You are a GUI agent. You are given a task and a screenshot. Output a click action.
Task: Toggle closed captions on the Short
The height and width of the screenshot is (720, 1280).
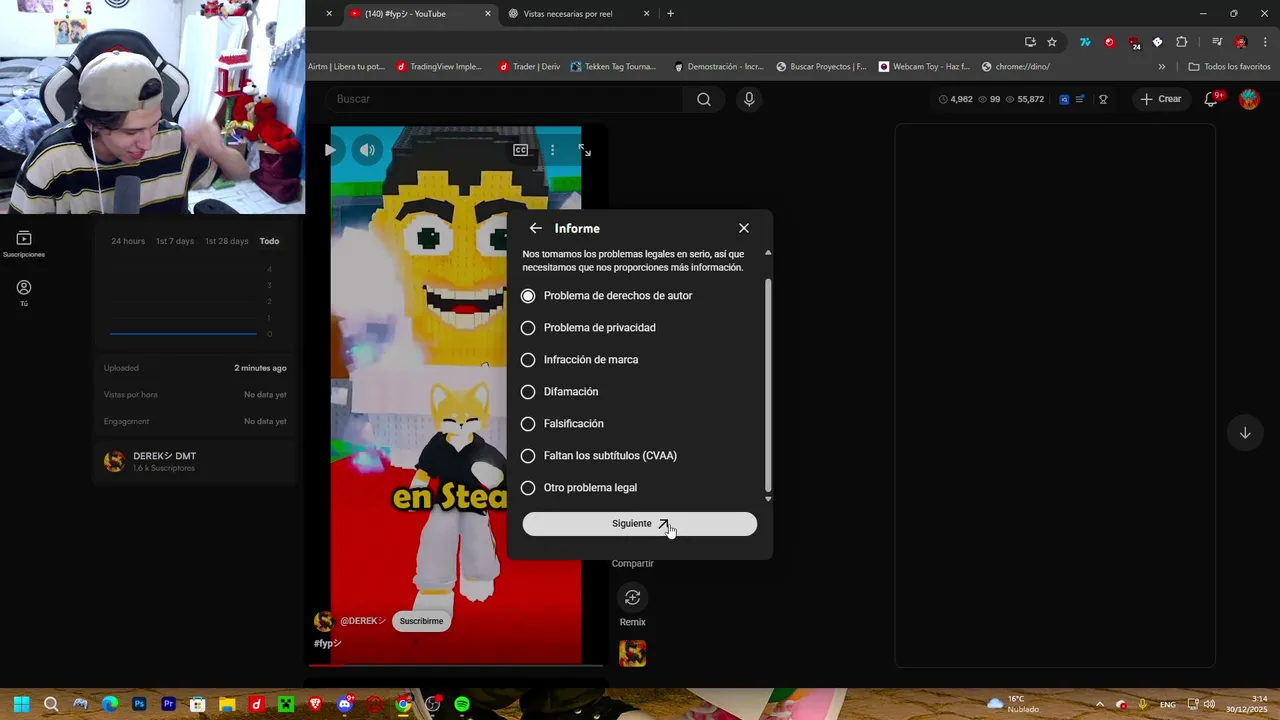coord(521,150)
